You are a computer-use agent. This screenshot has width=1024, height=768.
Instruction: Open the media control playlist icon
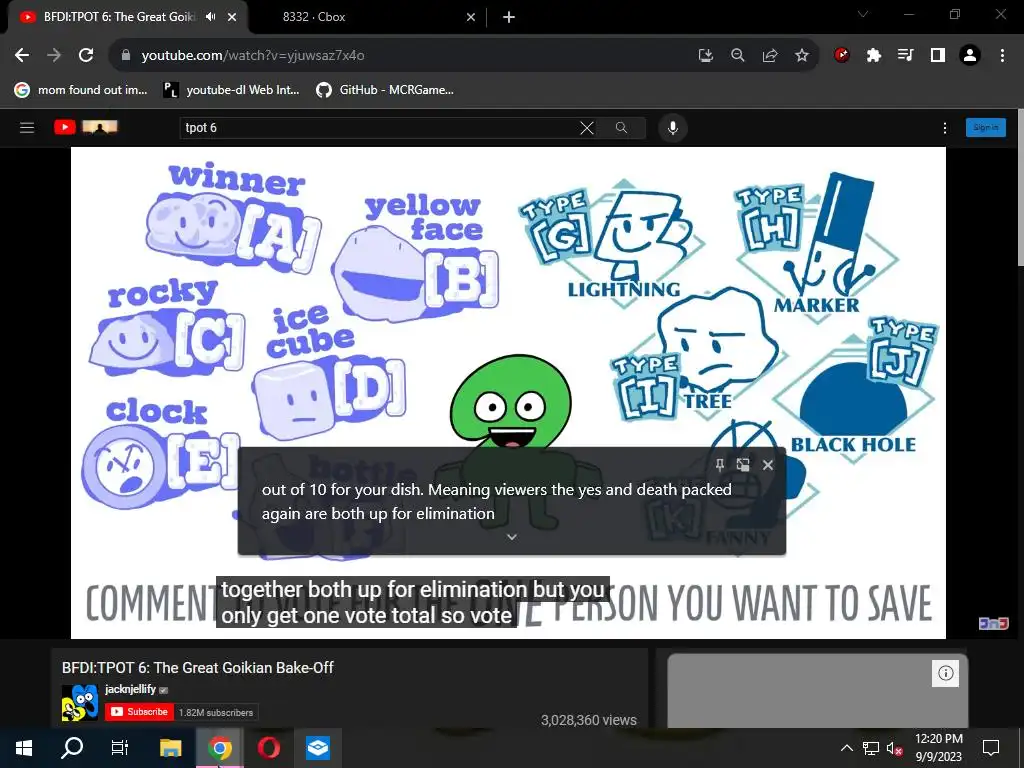point(905,56)
